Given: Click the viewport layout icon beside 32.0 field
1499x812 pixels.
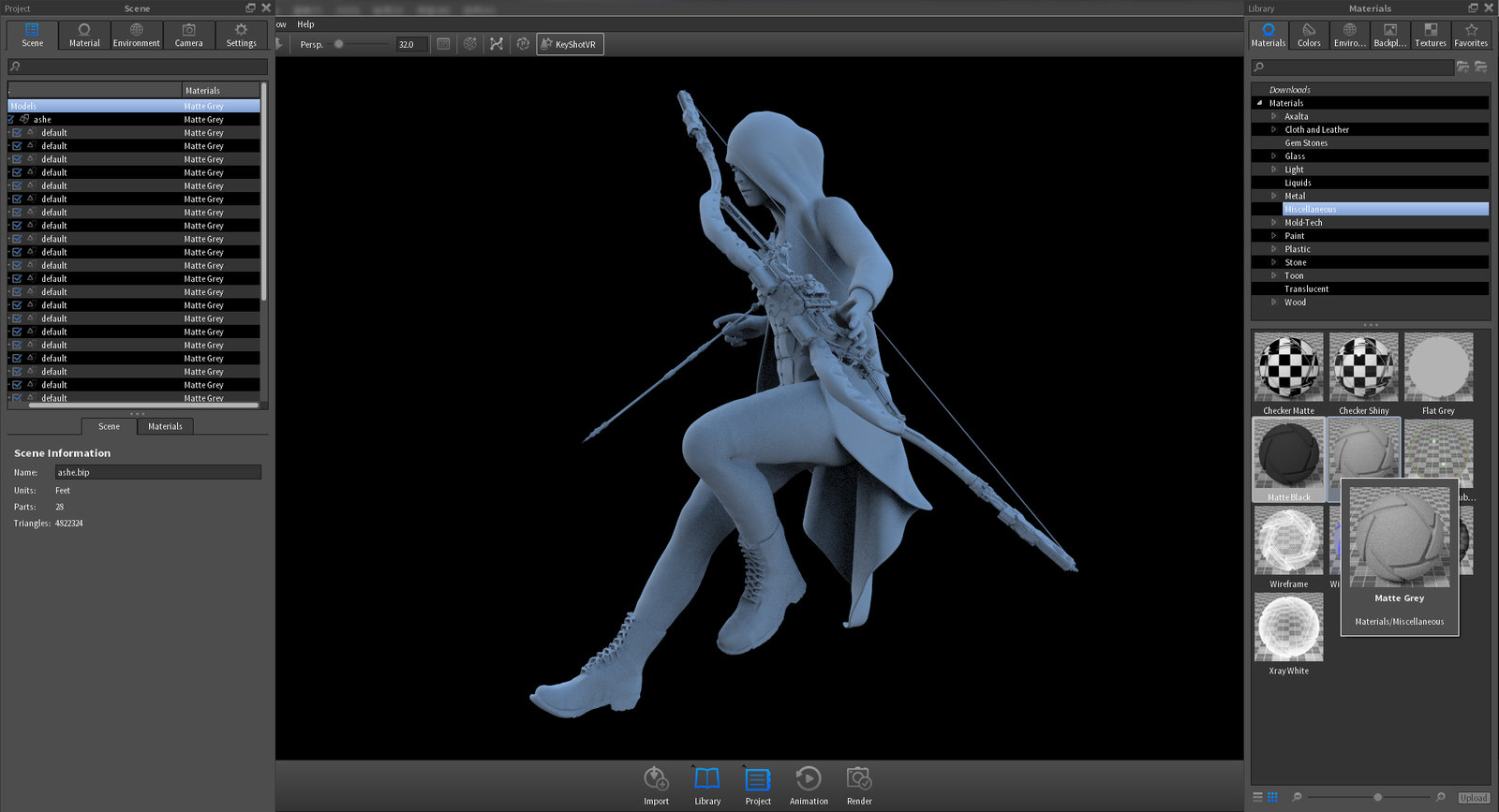Looking at the screenshot, I should tap(444, 44).
